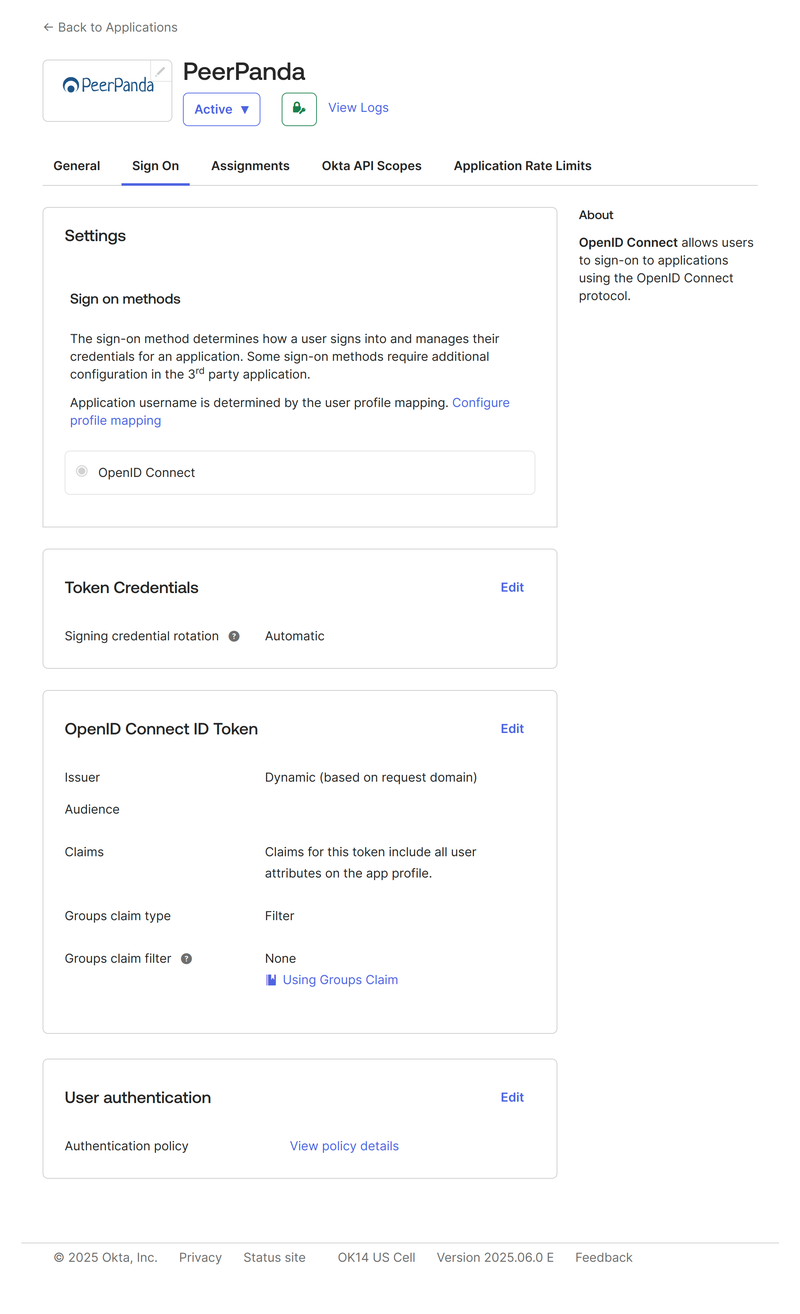Open the Active status dropdown
Viewport: 800px width, 1314px height.
[x=221, y=109]
